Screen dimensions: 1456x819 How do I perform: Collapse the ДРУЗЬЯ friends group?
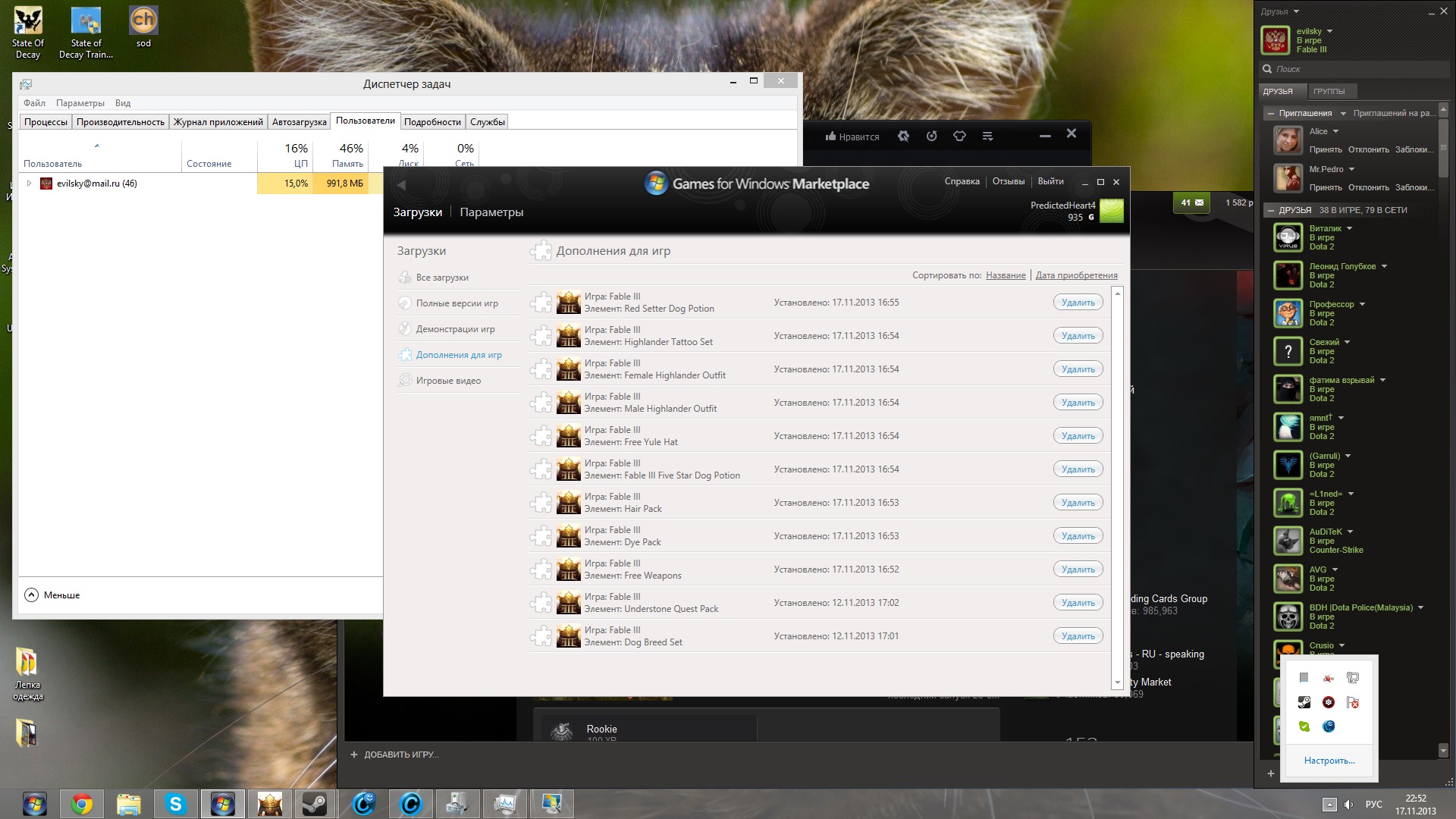point(1271,210)
